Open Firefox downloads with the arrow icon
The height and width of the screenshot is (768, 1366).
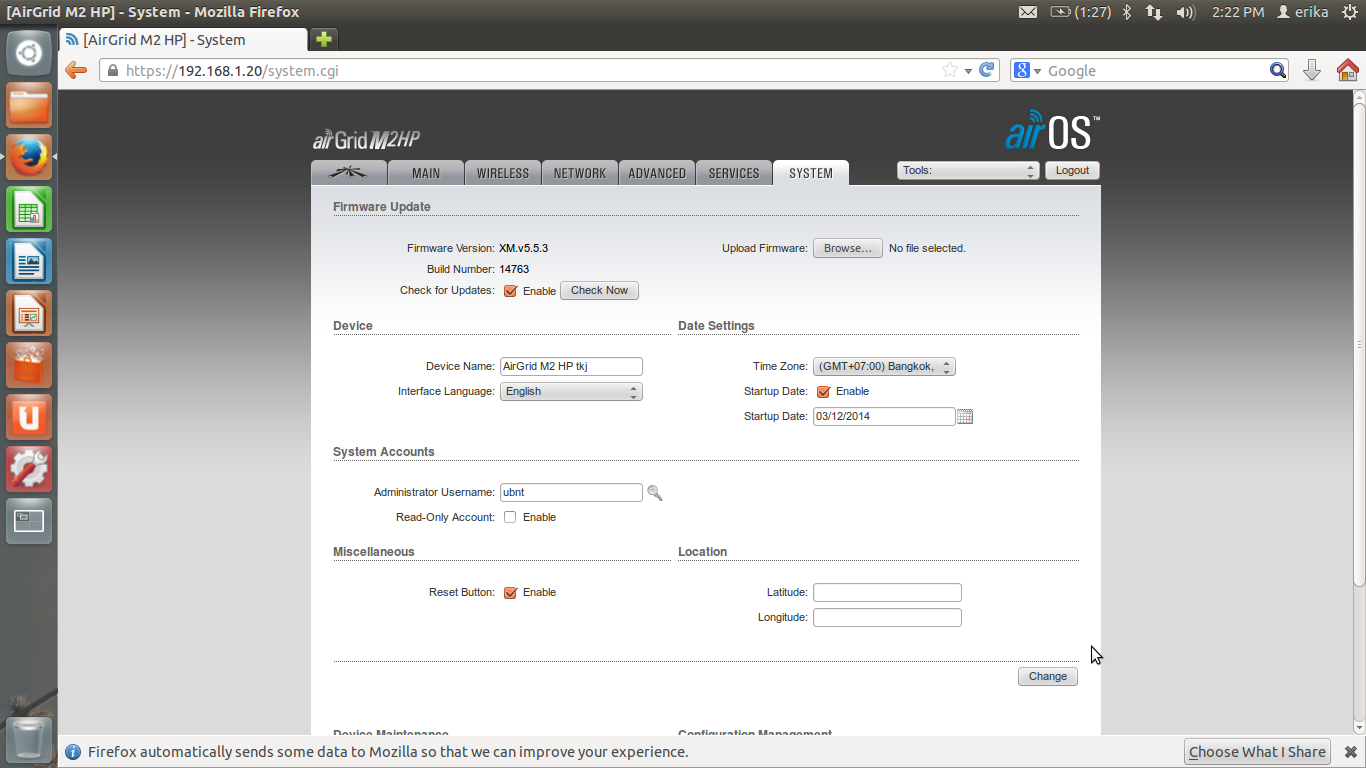1312,70
